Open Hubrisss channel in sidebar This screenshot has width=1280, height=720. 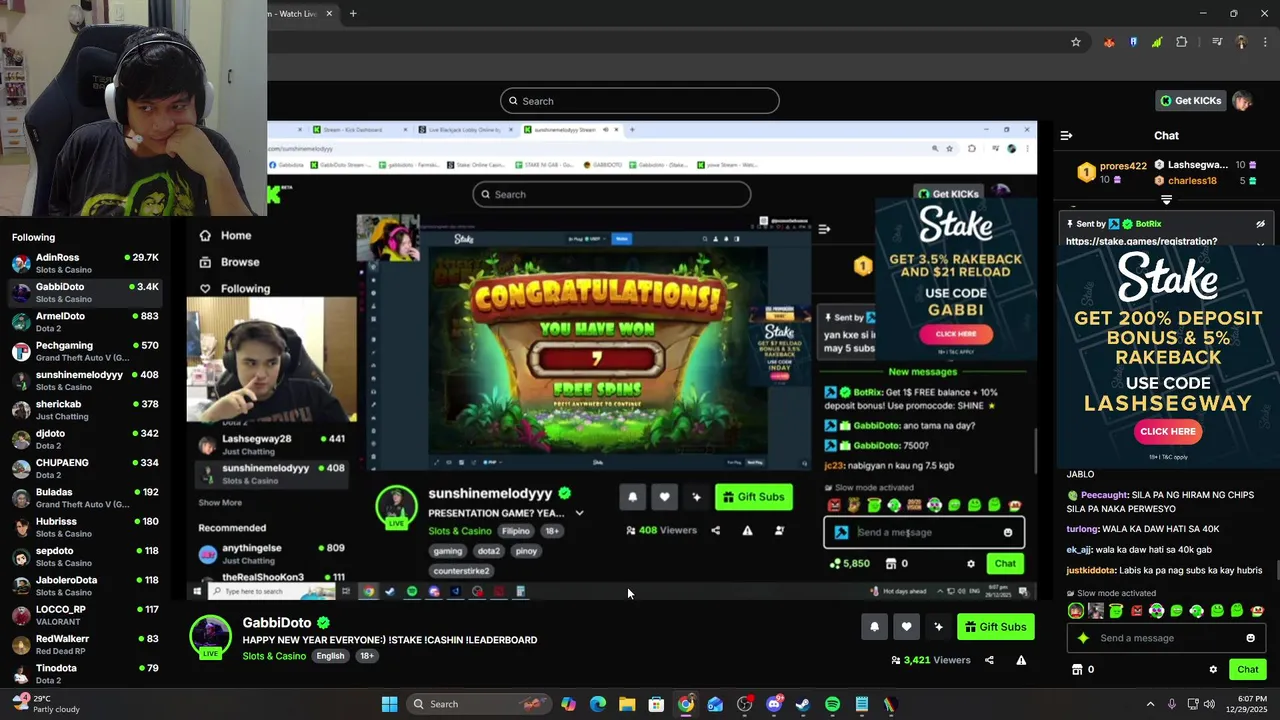pyautogui.click(x=85, y=527)
